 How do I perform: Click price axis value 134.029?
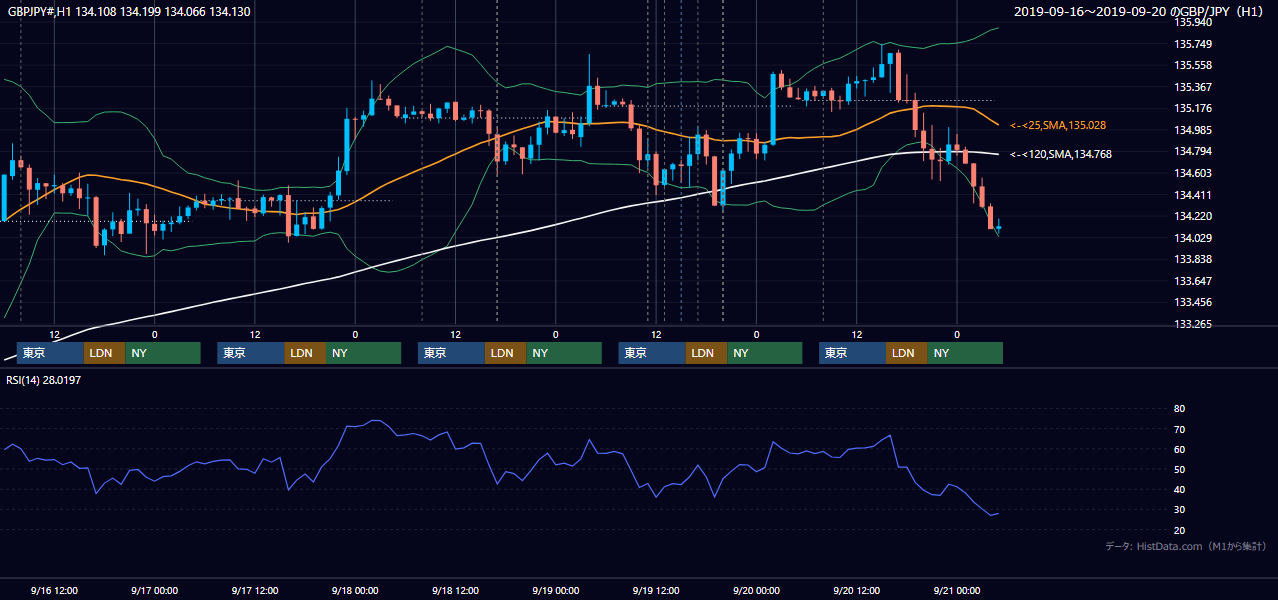(1193, 238)
